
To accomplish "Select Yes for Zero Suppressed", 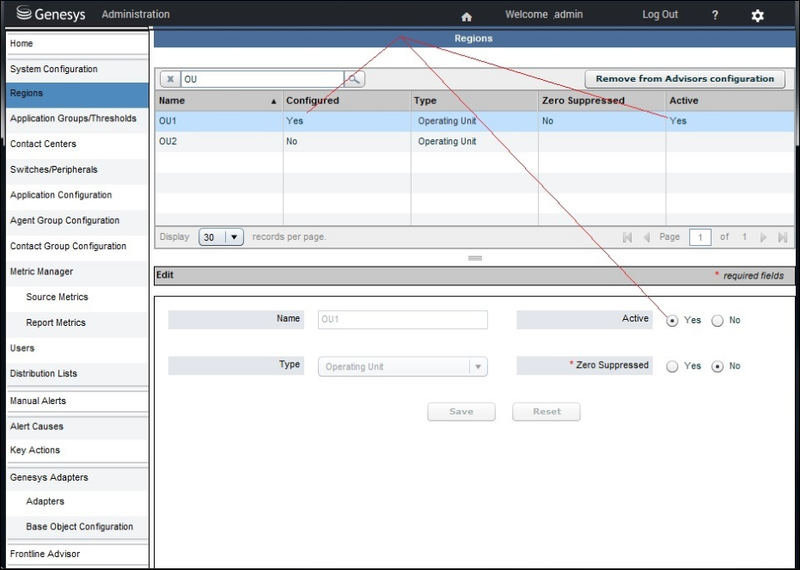I will [672, 367].
